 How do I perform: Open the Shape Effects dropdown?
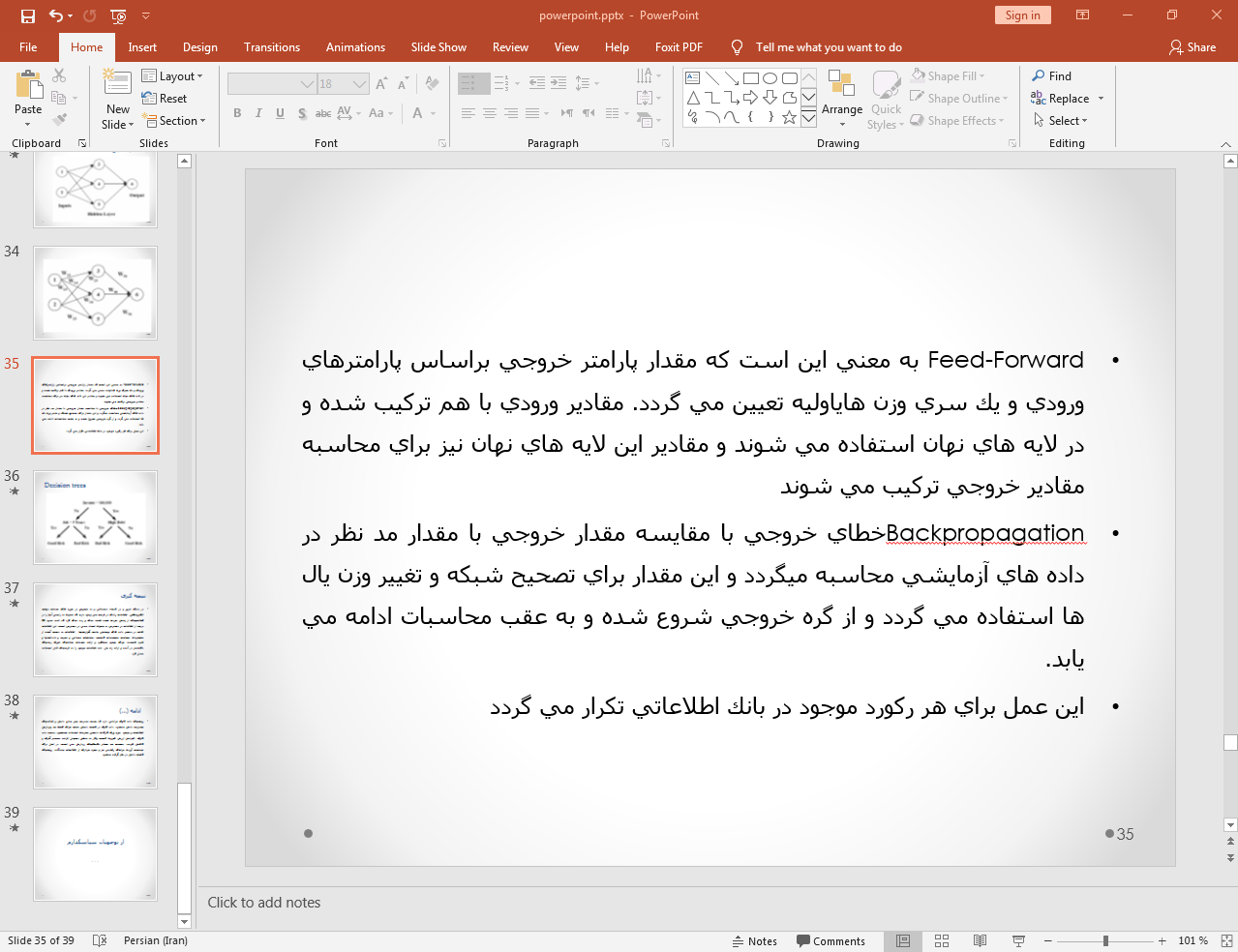click(957, 121)
